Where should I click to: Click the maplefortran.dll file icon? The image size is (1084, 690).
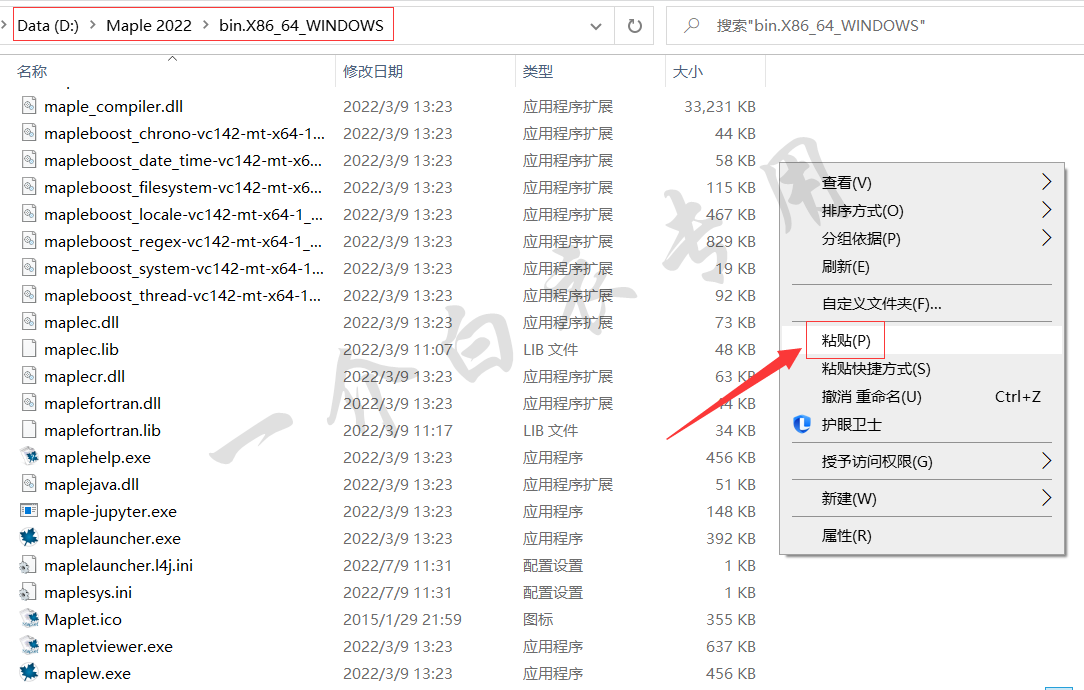pos(29,402)
